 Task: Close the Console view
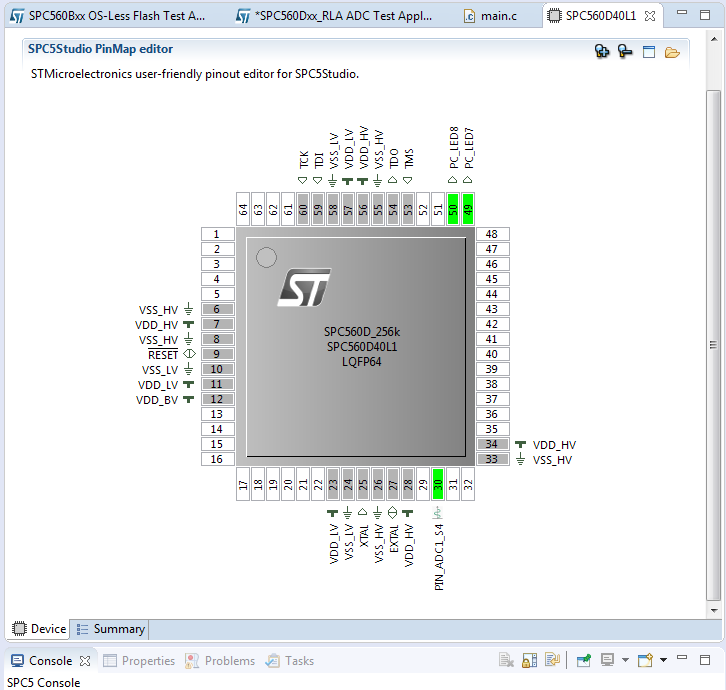85,661
